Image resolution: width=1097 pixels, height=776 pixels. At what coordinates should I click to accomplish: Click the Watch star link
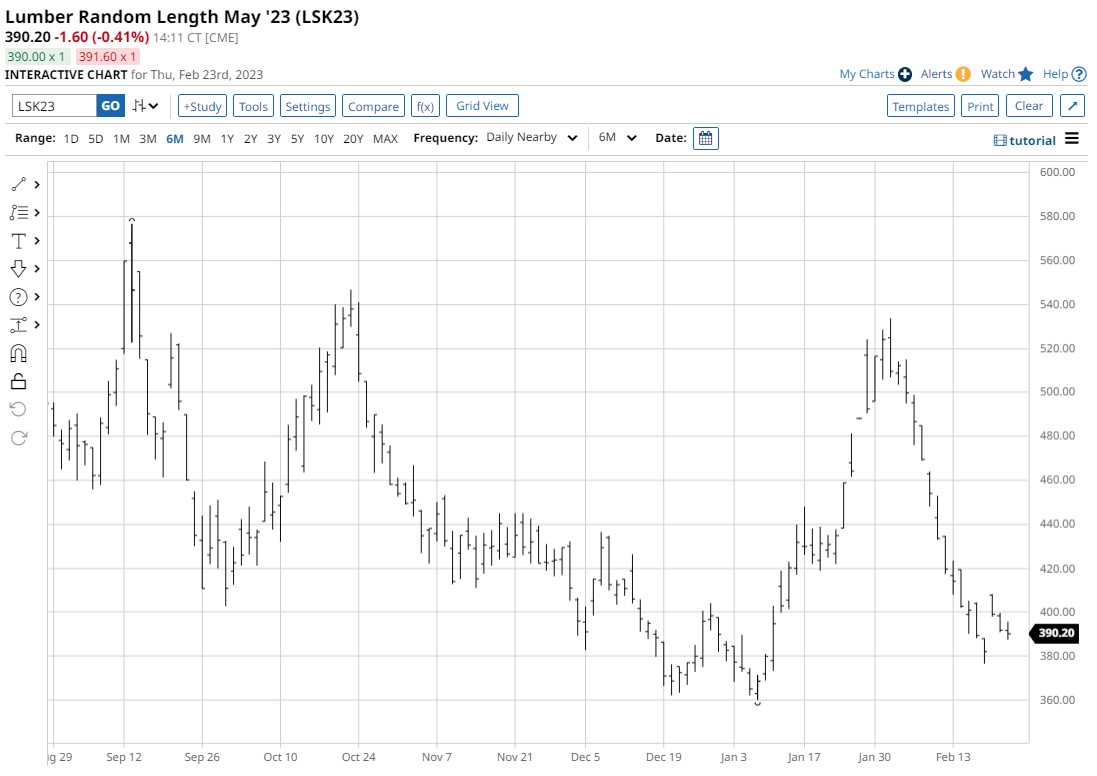click(x=1007, y=73)
